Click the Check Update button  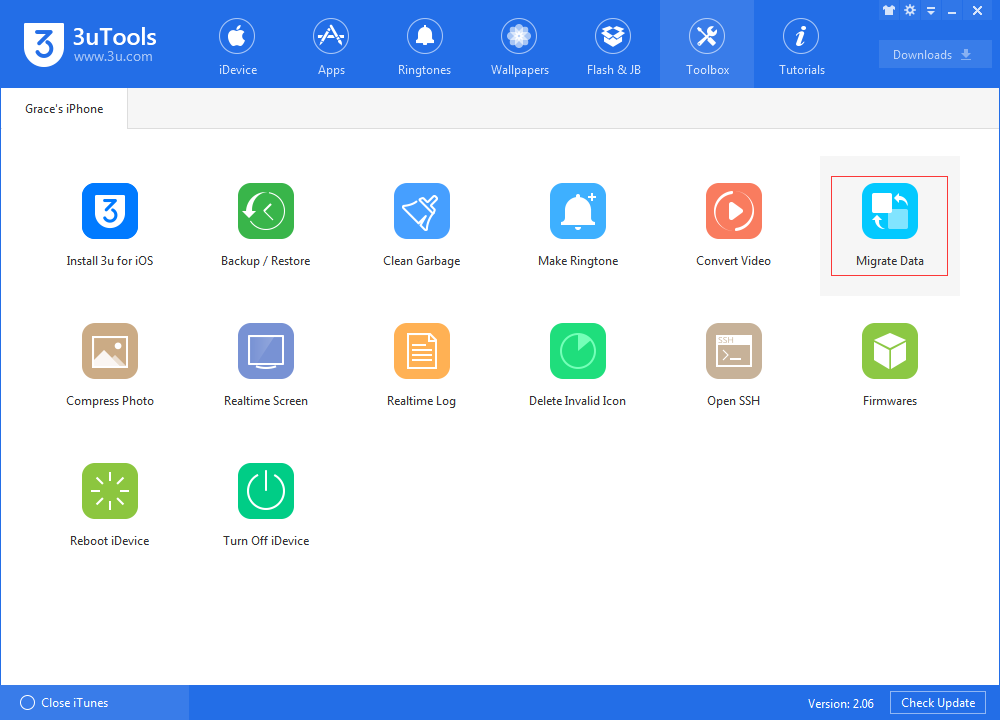938,703
